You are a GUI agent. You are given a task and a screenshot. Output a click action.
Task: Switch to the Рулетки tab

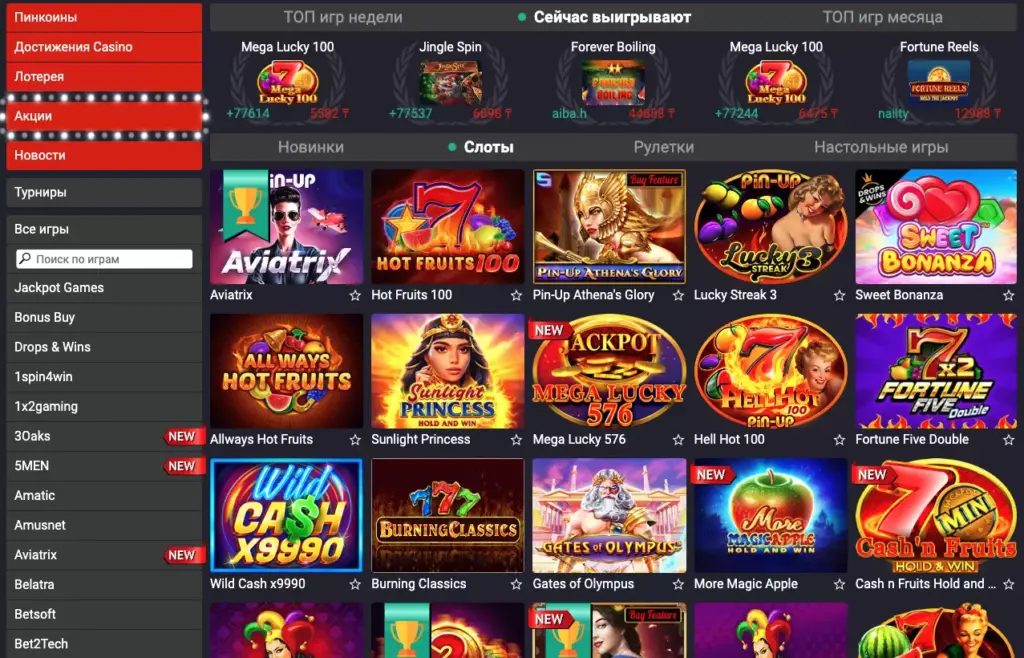pyautogui.click(x=664, y=148)
